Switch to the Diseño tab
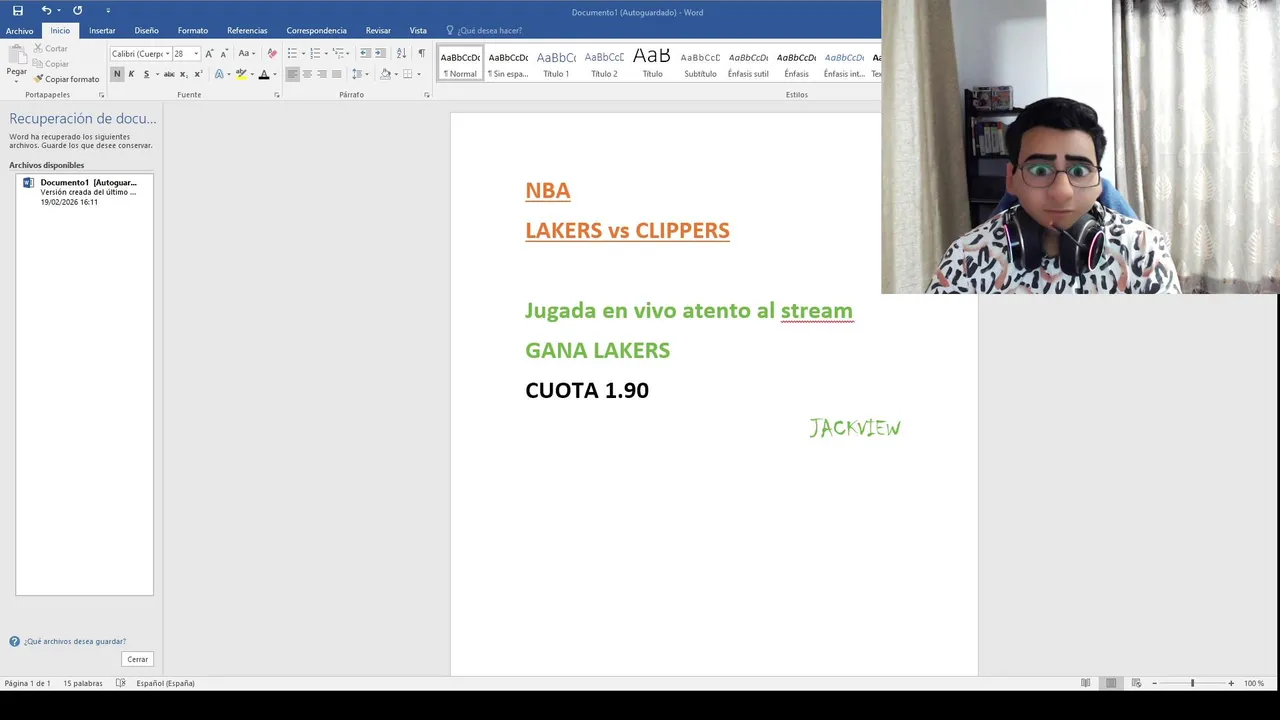 click(x=147, y=31)
